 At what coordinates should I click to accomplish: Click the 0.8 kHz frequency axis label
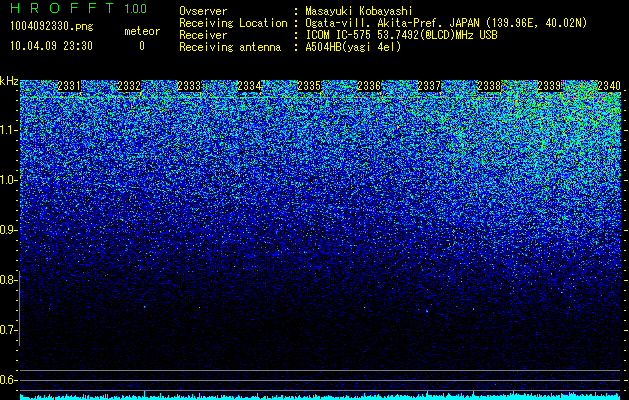click(7, 280)
